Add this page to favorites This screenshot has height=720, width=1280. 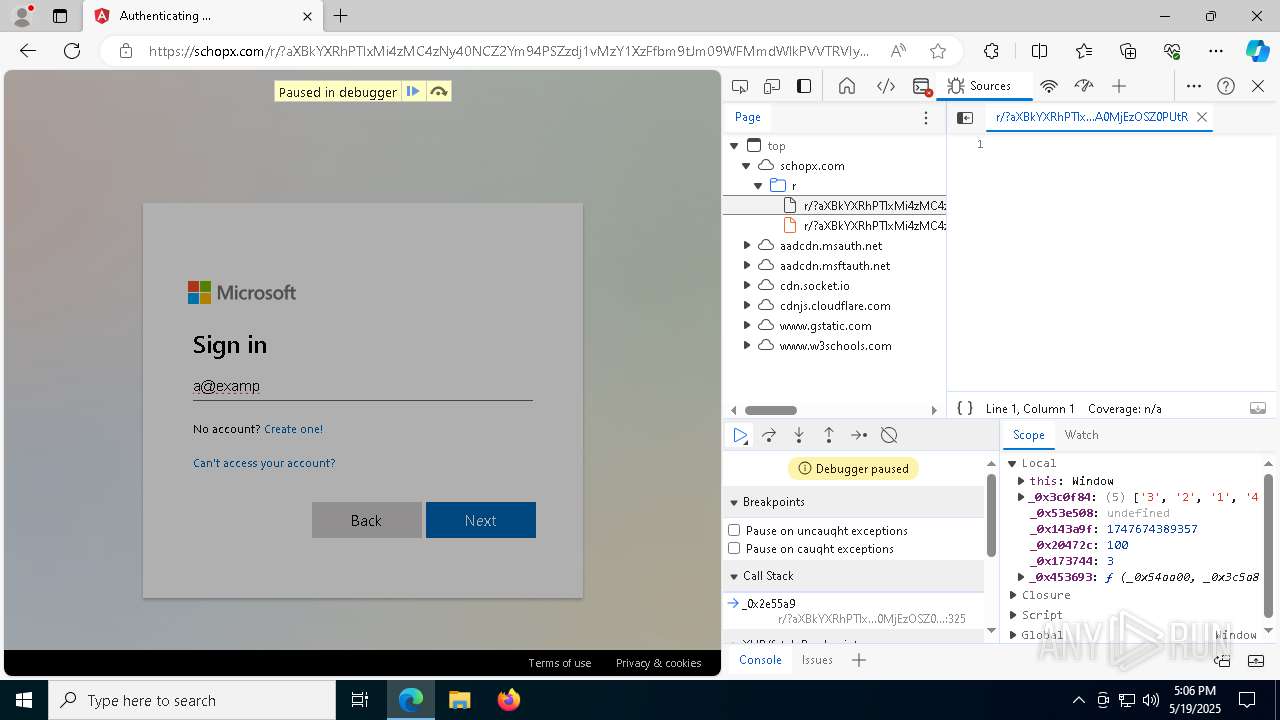(937, 51)
